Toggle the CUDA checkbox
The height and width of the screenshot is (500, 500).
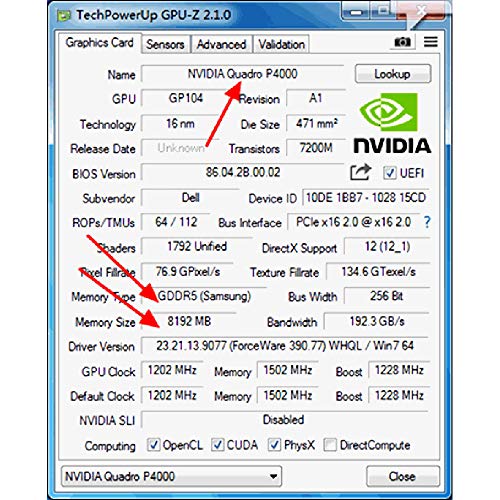coord(217,445)
